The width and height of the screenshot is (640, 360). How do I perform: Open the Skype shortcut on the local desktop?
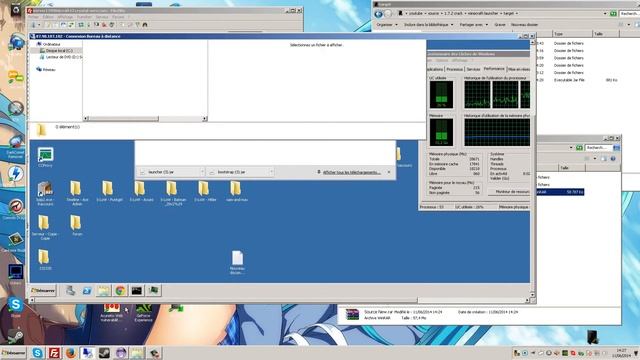(16, 307)
